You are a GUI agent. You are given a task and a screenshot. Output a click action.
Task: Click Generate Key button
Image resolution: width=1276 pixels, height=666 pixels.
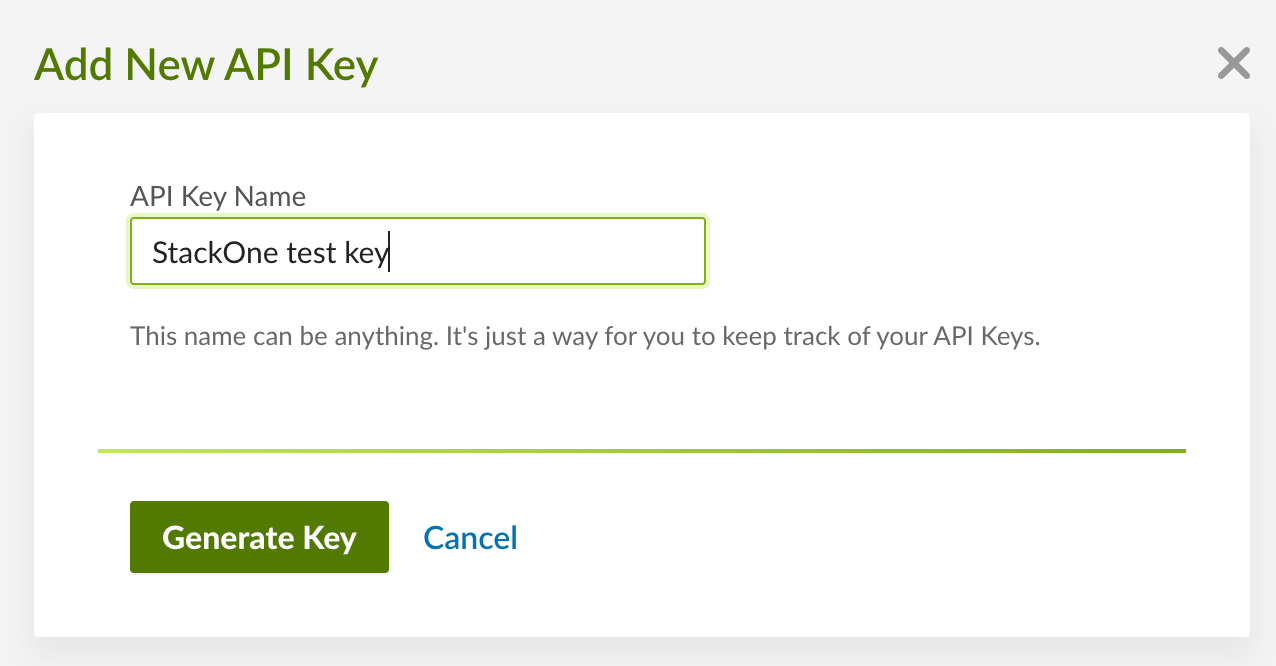click(x=259, y=537)
